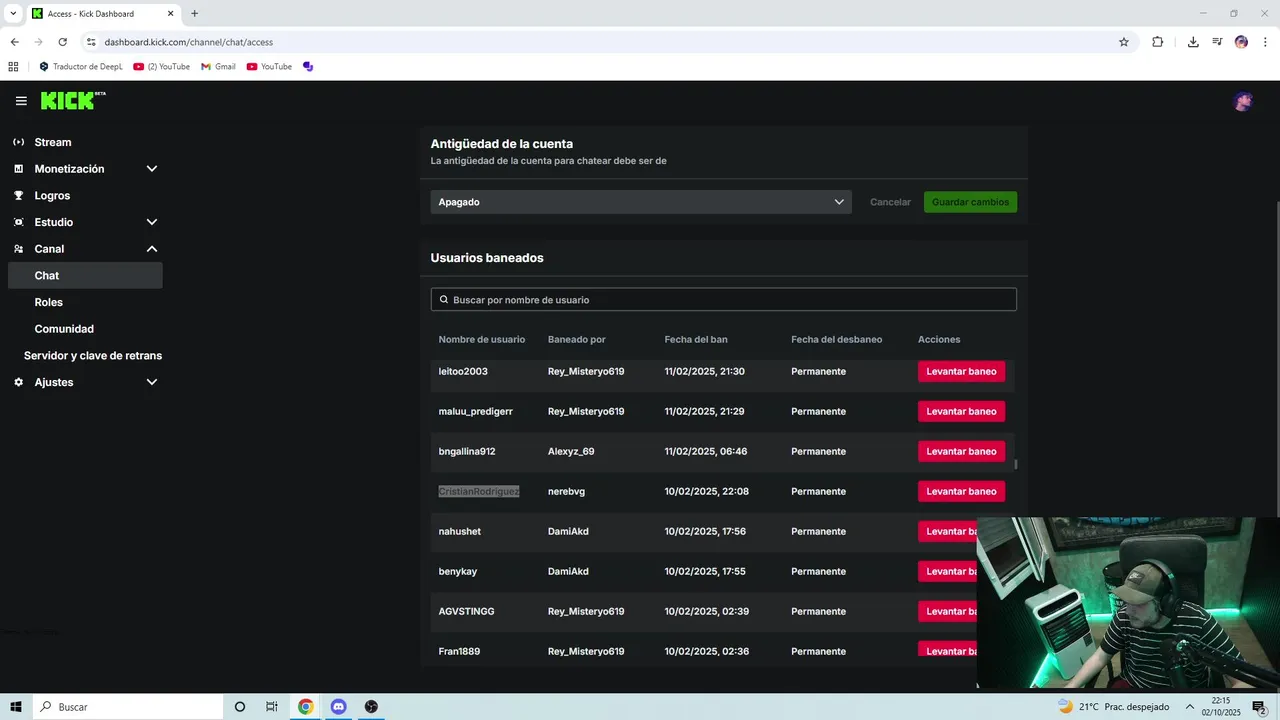Click the Logros trophy icon
The width and height of the screenshot is (1280, 720).
click(18, 196)
